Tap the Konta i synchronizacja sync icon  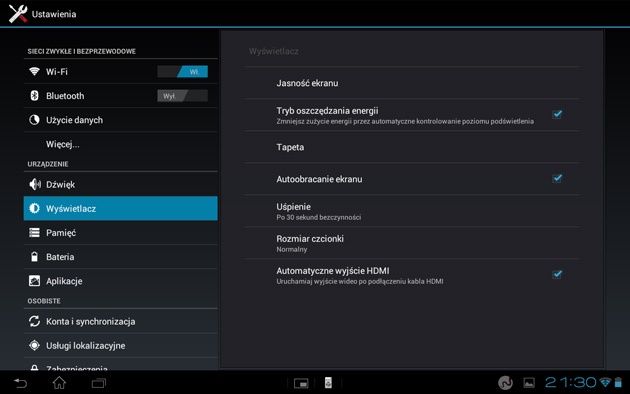click(x=35, y=321)
